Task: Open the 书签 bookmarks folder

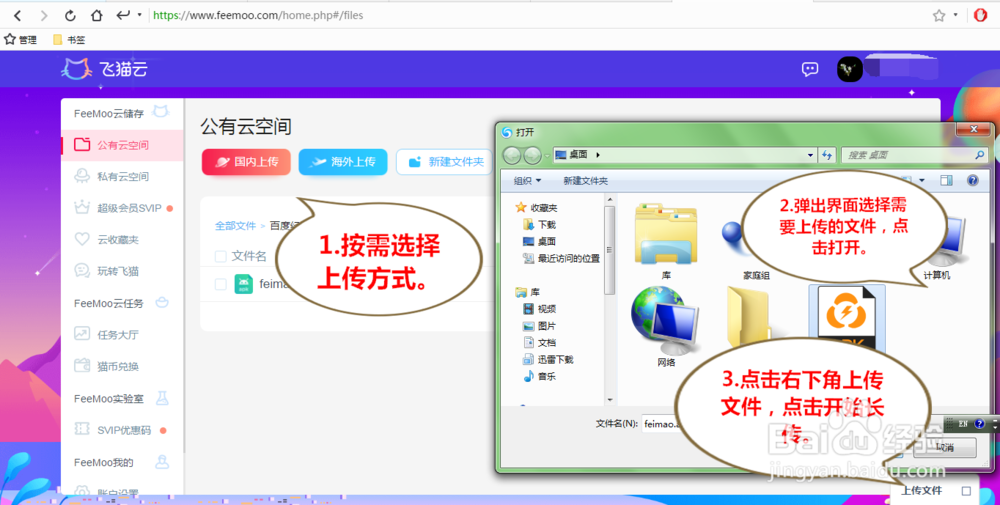Action: tap(69, 40)
